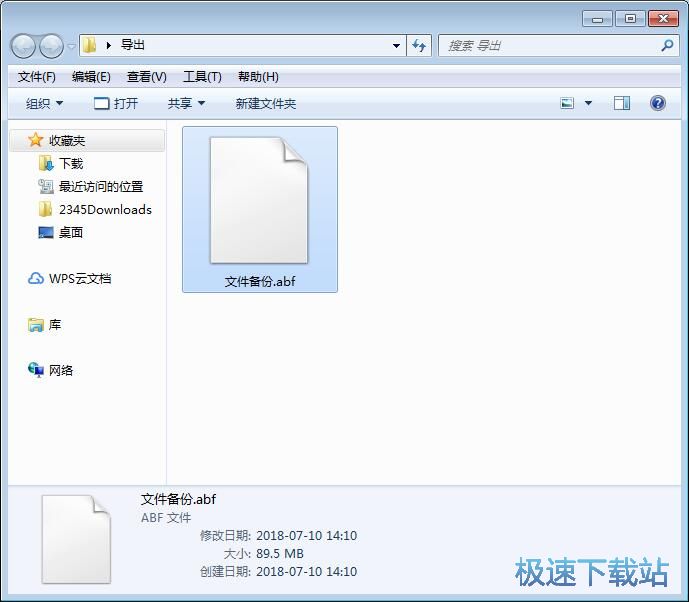Close the 导出 window

664,19
